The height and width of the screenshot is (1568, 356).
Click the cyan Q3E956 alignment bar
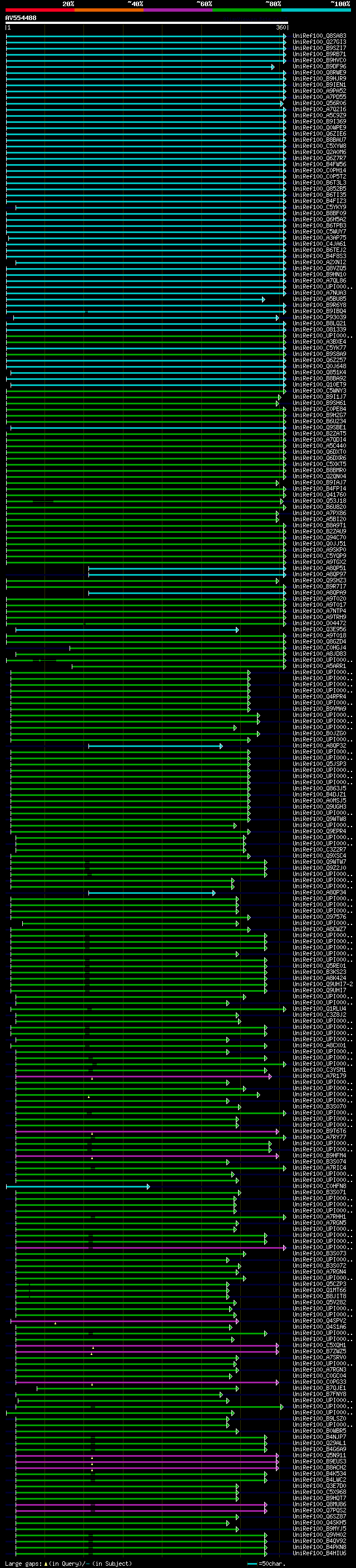click(x=127, y=630)
